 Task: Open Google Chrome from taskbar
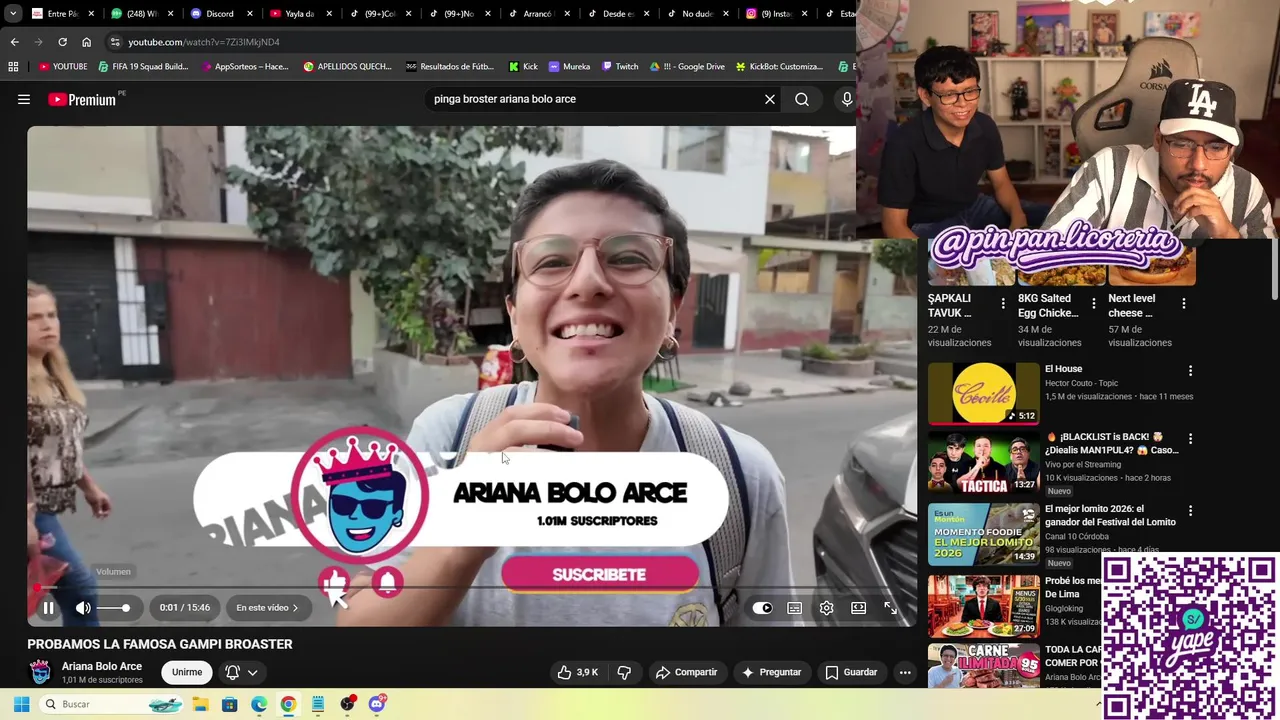point(288,704)
